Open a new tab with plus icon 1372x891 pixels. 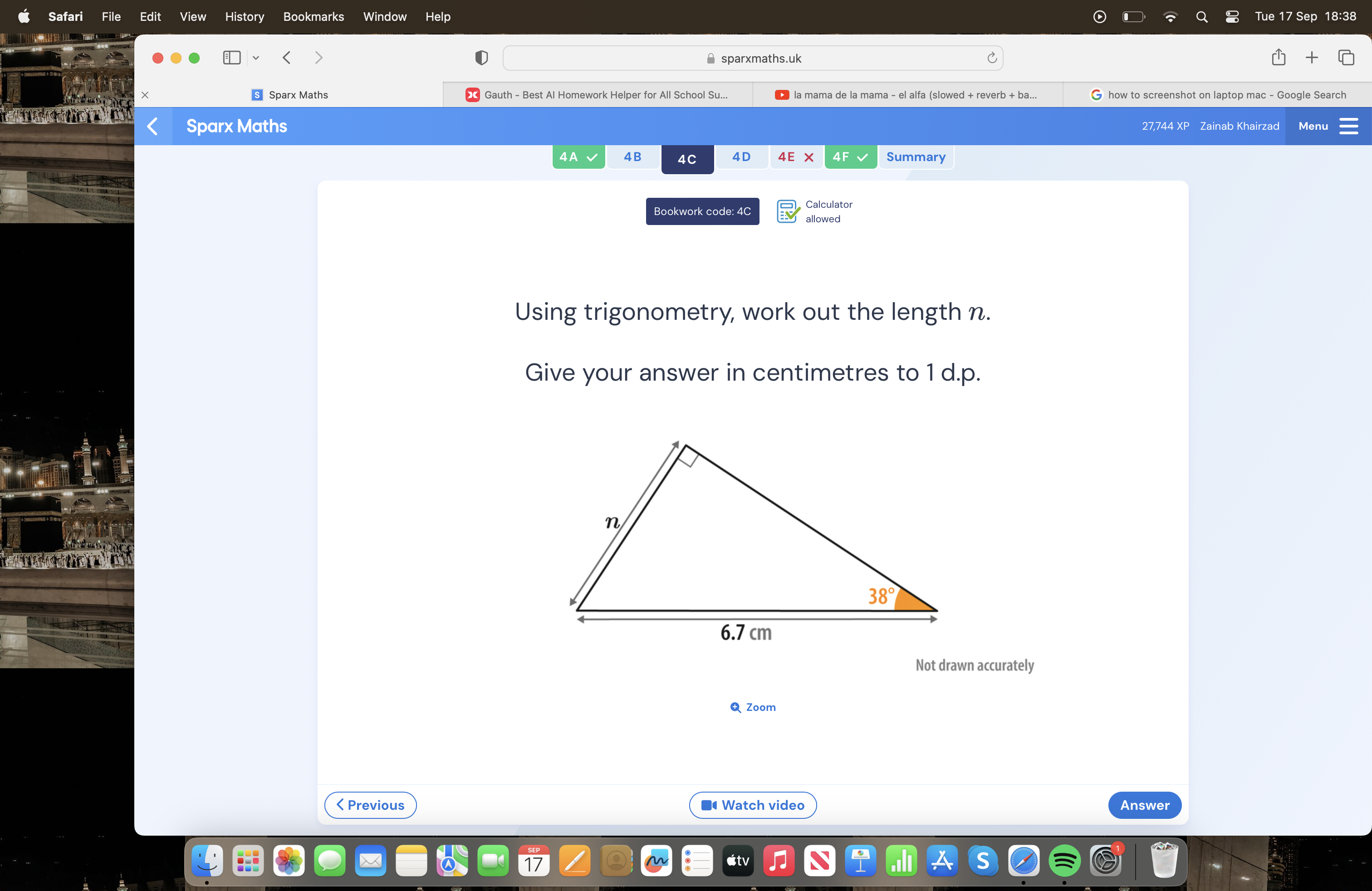click(1312, 58)
